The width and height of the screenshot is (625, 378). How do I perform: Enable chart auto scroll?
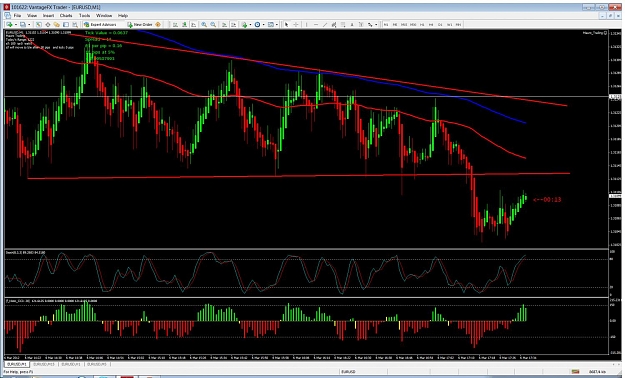(x=224, y=24)
